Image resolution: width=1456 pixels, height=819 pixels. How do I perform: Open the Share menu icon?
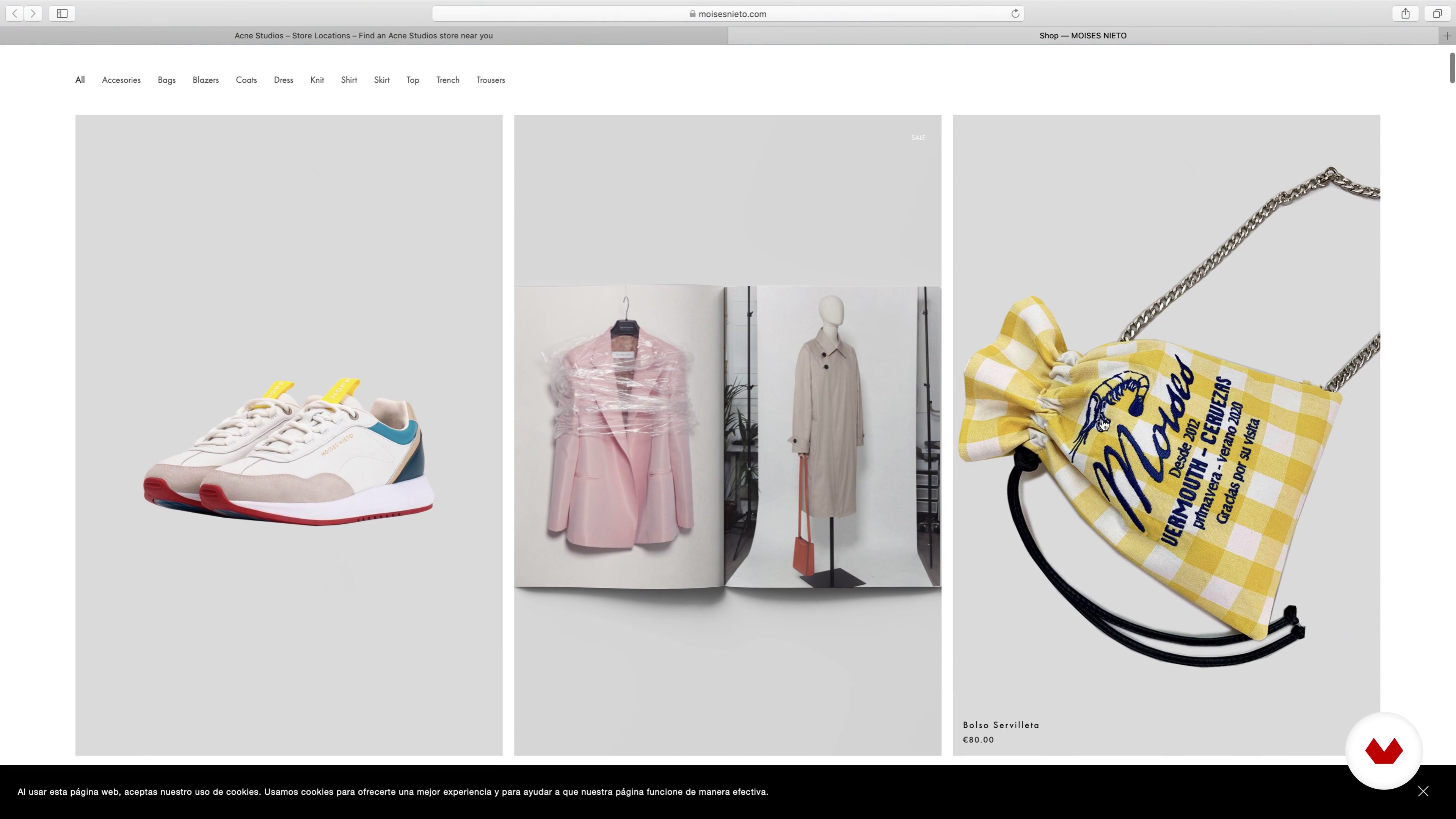1406,14
